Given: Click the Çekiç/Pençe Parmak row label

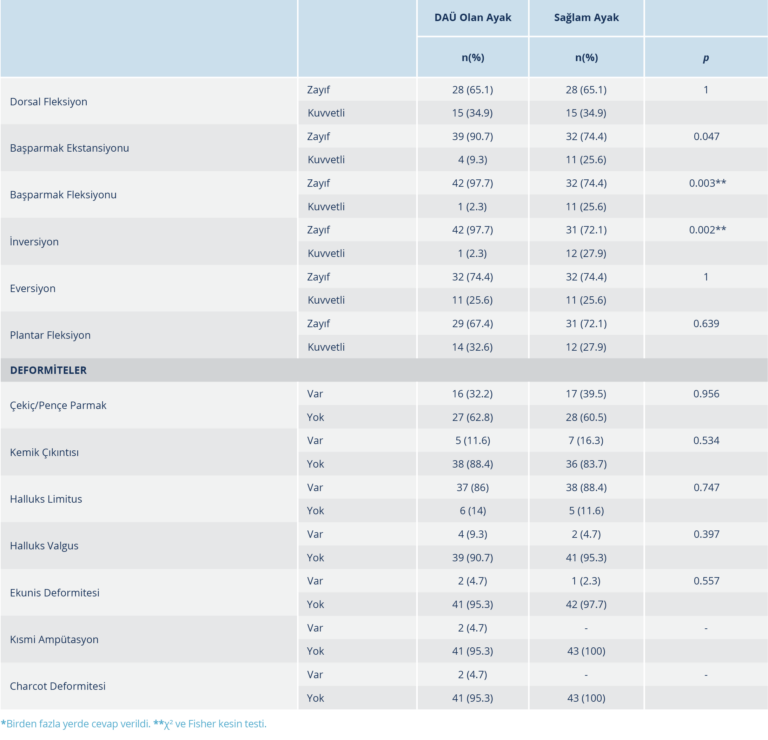Looking at the screenshot, I should point(59,406).
